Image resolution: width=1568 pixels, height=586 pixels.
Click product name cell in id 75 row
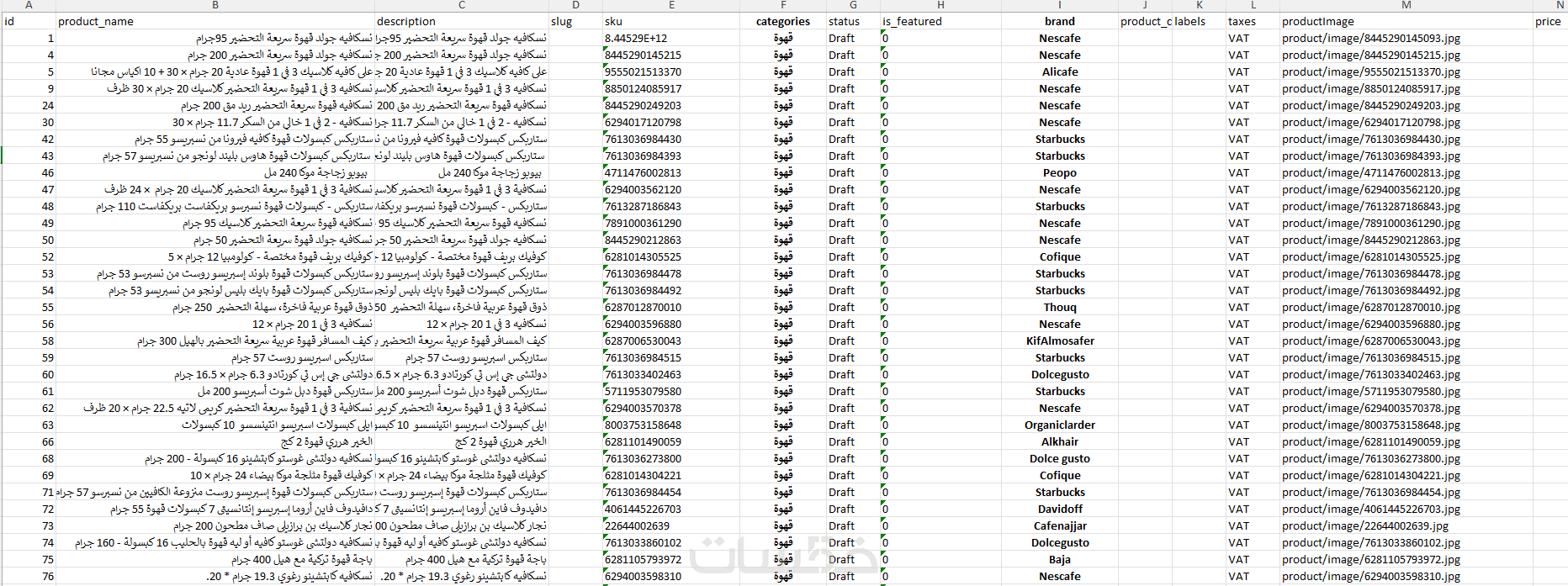(215, 559)
